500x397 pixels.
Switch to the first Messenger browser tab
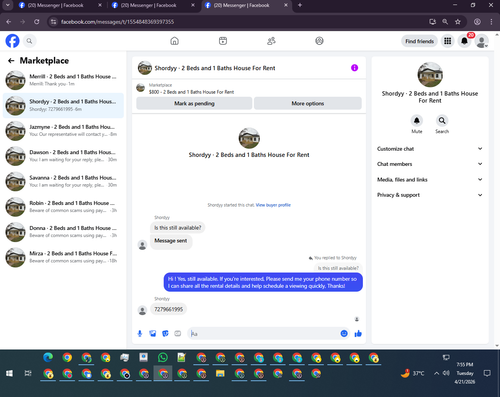[60, 5]
